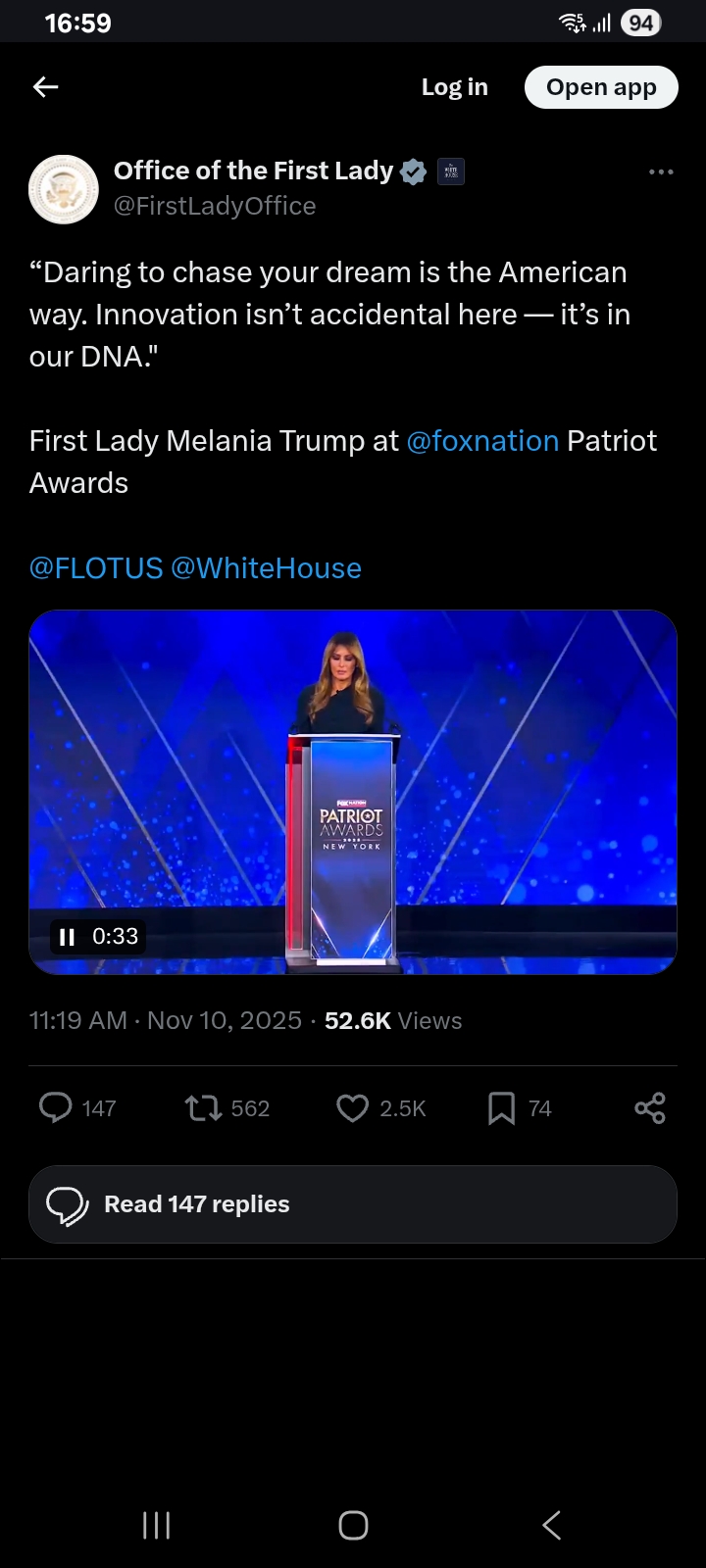706x1568 pixels.
Task: Tap the blue verified checkmark badge
Action: [x=414, y=171]
